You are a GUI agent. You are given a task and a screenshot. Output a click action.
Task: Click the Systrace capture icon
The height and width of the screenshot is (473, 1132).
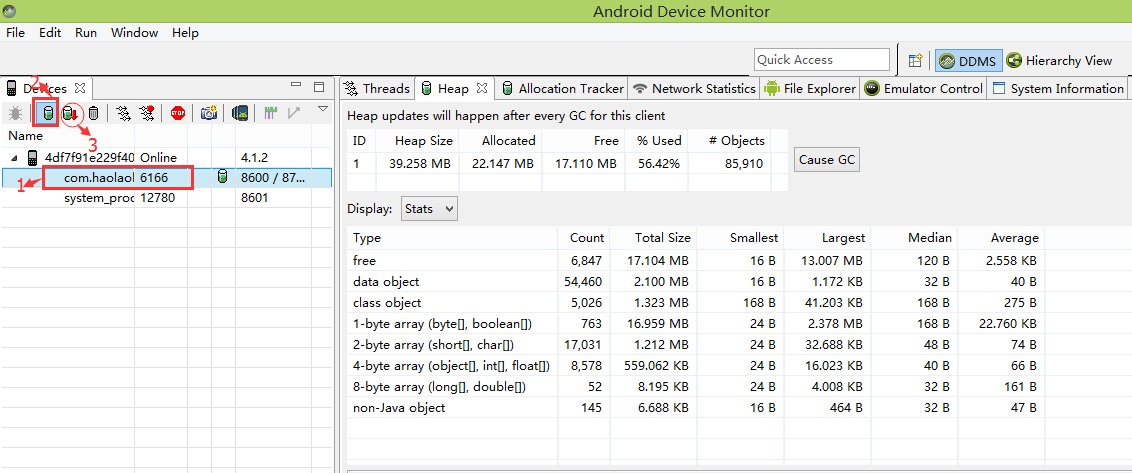point(271,113)
